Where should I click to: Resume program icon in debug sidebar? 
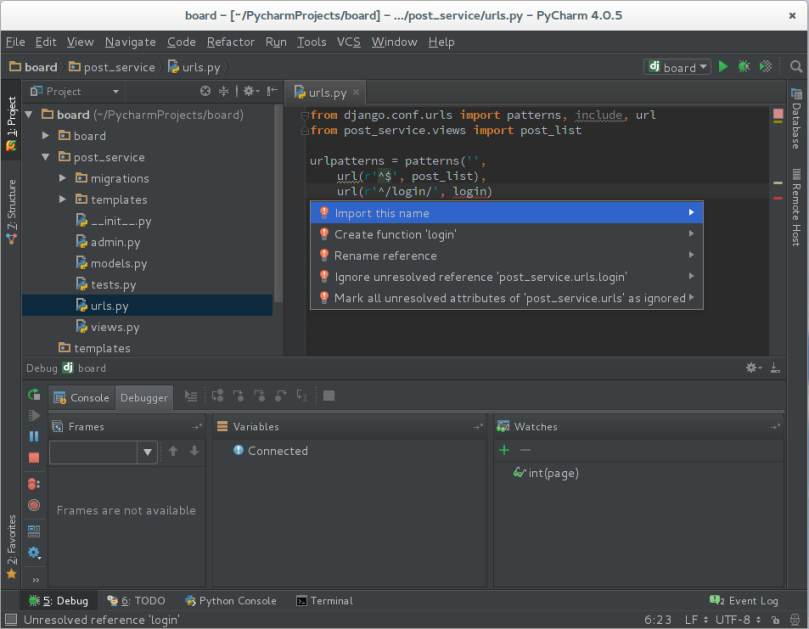tap(34, 415)
